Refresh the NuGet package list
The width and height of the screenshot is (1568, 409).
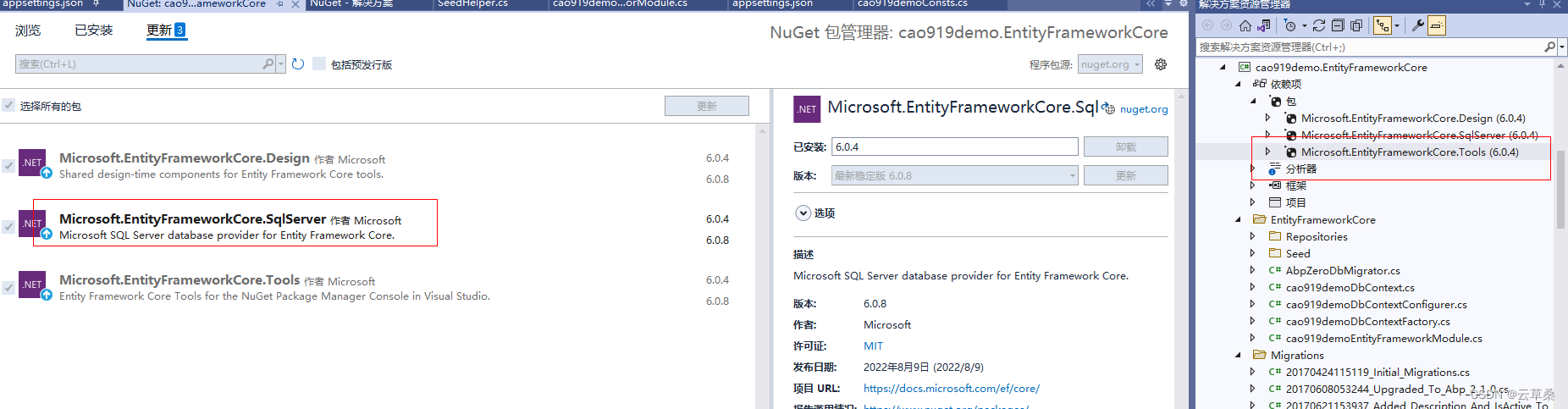pos(298,64)
